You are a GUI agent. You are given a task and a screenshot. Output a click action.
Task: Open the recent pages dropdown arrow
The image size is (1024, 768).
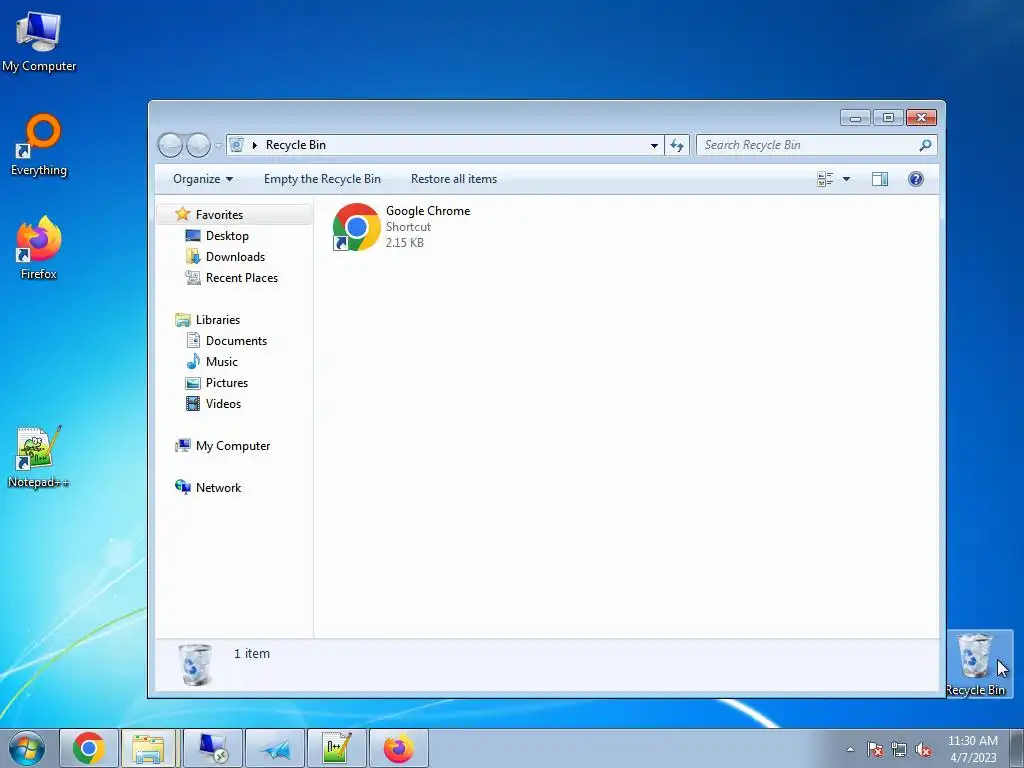pyautogui.click(x=218, y=146)
